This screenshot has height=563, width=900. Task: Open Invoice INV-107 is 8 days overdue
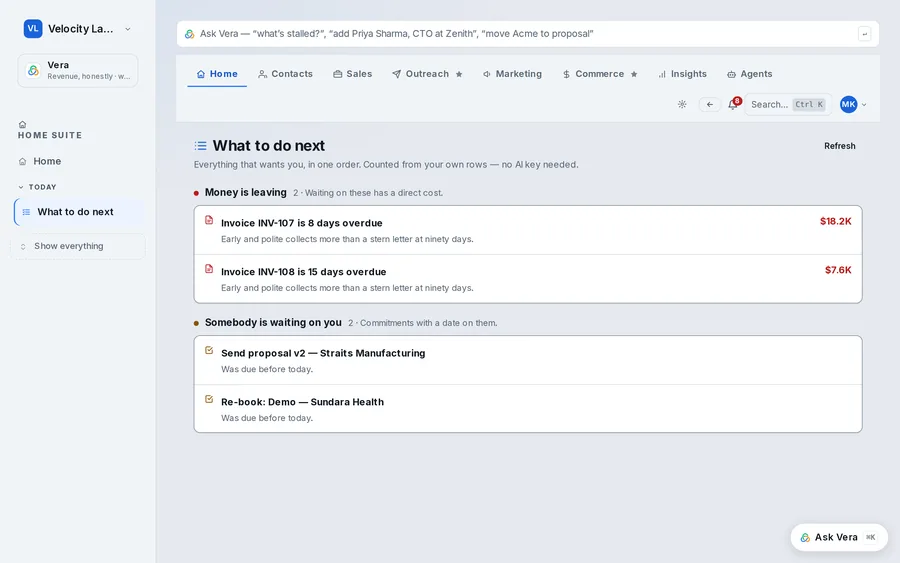point(527,230)
